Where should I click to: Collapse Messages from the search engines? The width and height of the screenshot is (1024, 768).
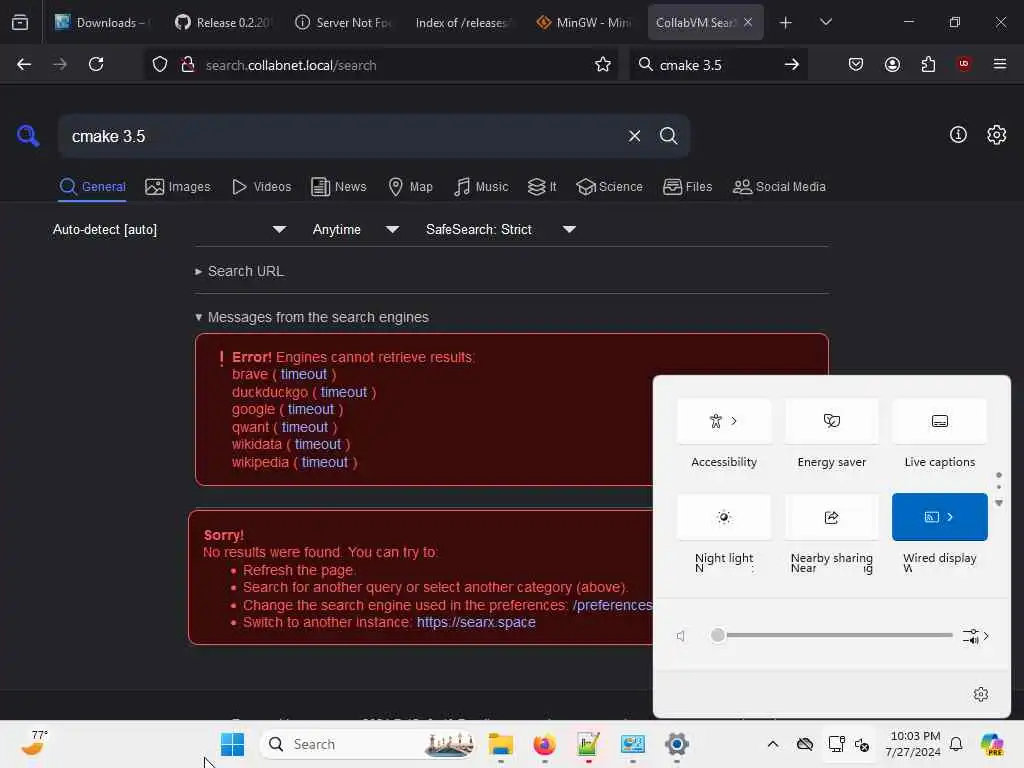click(312, 317)
